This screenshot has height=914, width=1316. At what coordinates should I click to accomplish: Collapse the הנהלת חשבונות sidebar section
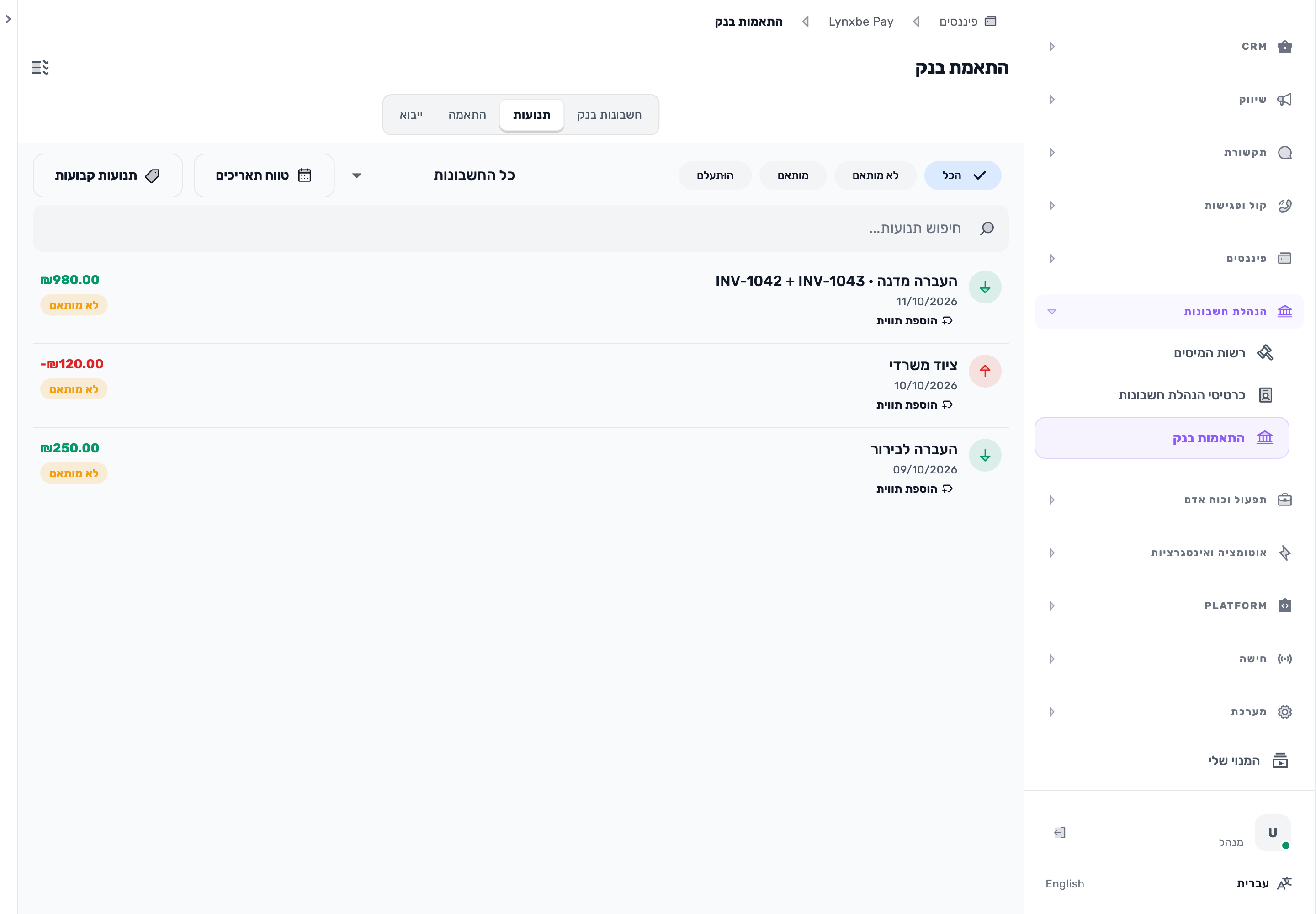coord(1169,312)
